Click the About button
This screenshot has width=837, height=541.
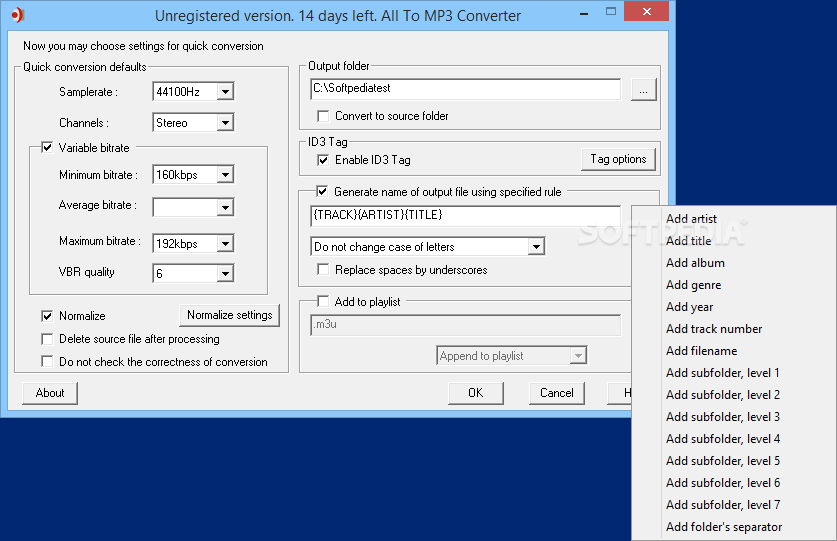(50, 393)
